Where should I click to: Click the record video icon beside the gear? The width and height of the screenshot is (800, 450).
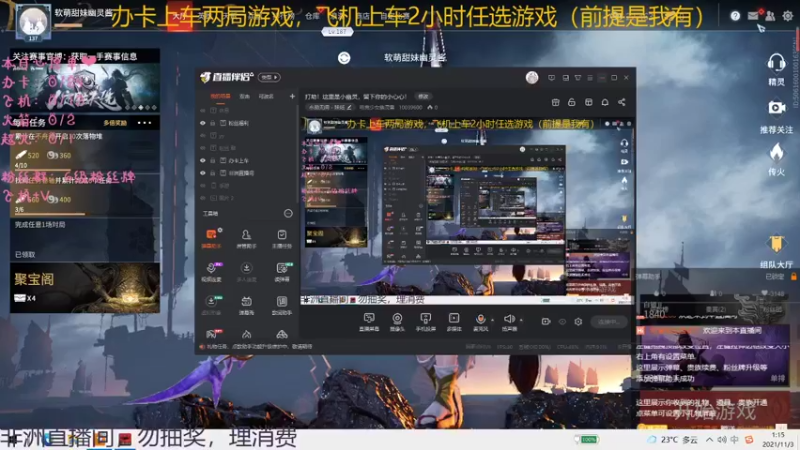pos(546,321)
